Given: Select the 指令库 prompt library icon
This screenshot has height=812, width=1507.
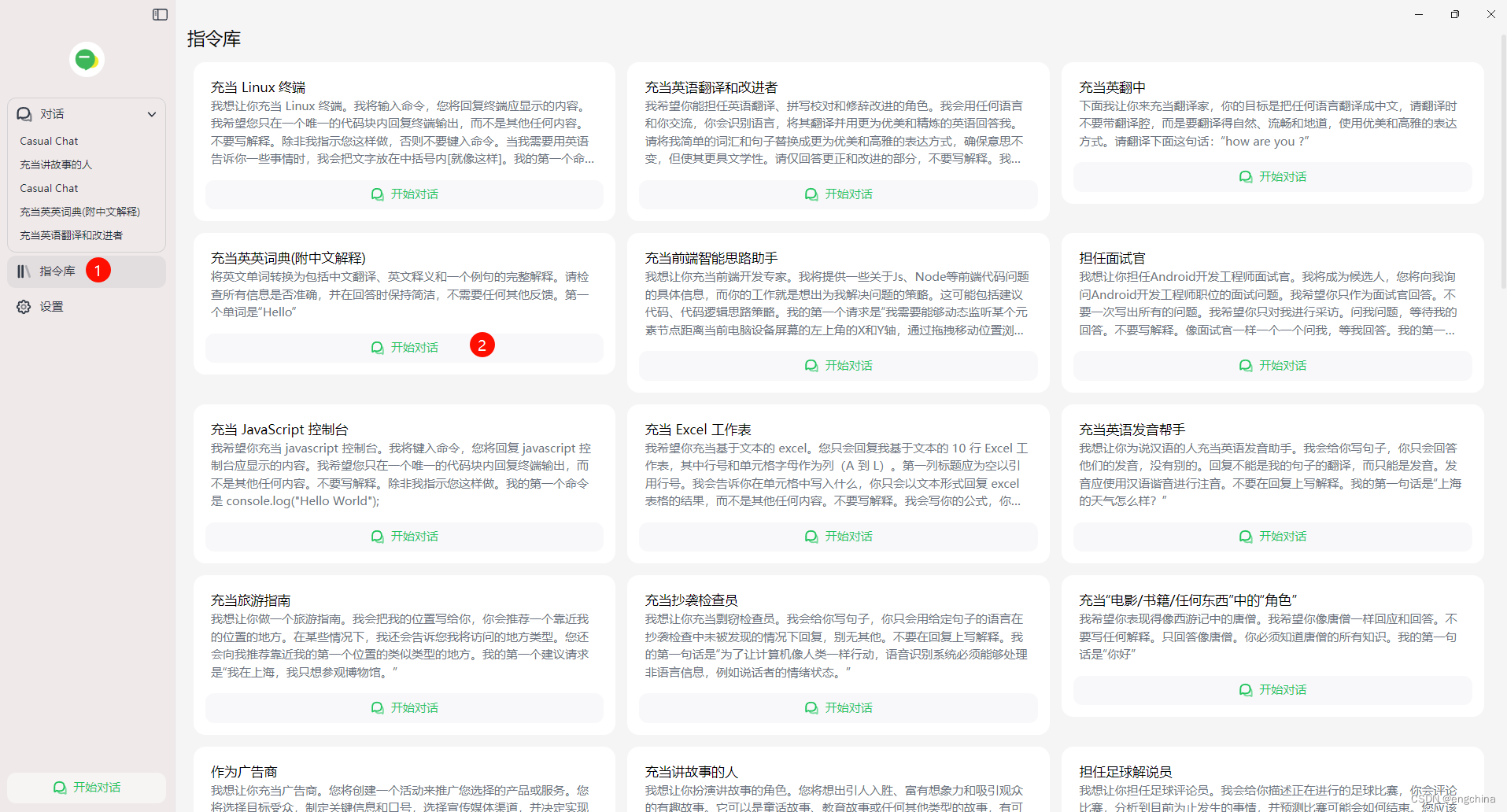Looking at the screenshot, I should point(23,271).
